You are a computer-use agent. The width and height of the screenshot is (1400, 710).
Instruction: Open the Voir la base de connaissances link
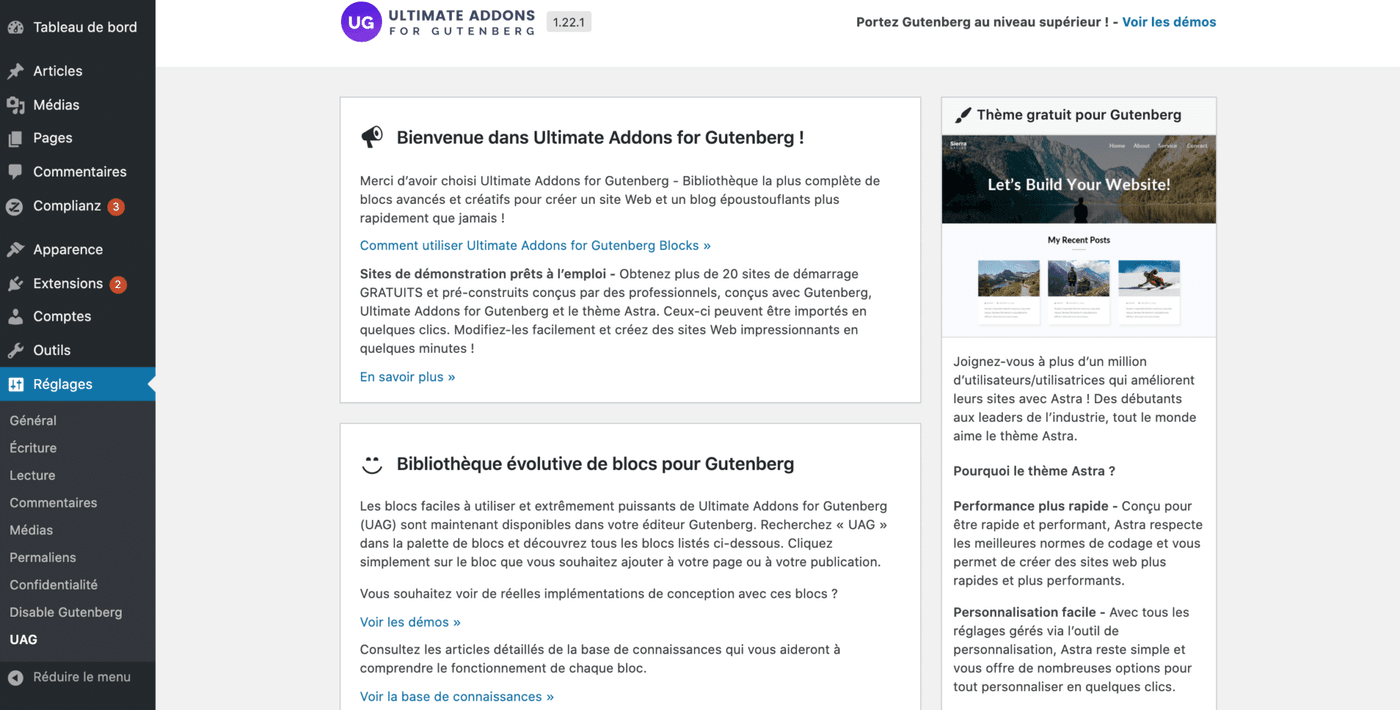[456, 695]
